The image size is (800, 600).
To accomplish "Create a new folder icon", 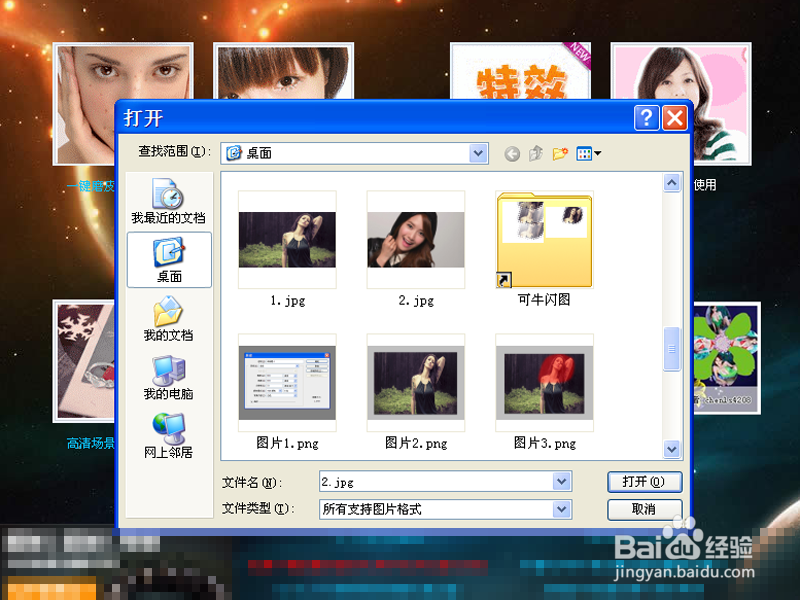I will (x=560, y=153).
